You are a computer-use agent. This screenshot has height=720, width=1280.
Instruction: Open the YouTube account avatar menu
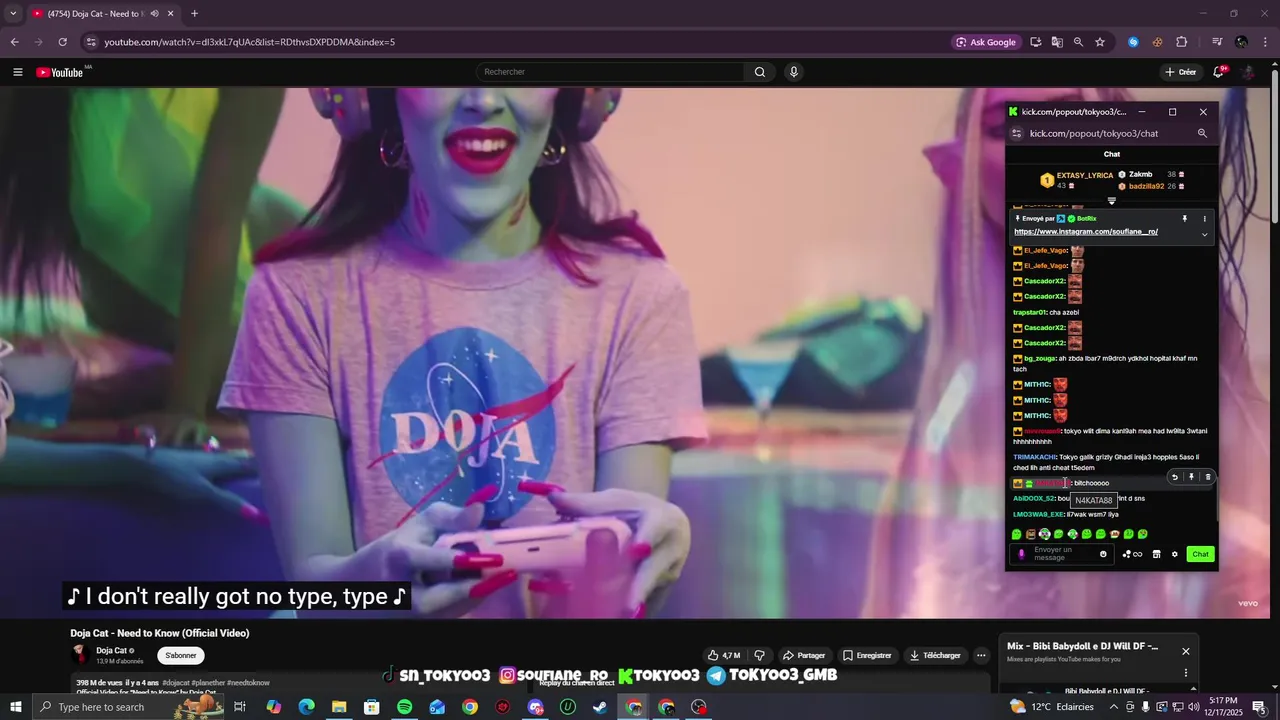pos(1248,72)
